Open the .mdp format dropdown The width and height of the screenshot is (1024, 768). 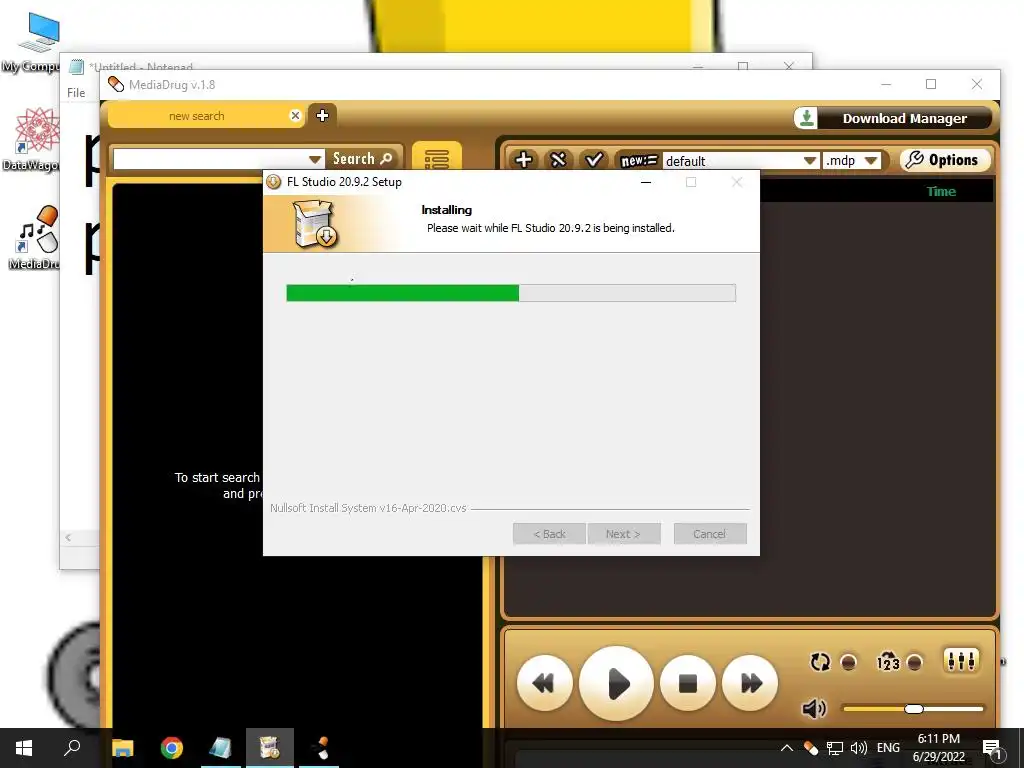pyautogui.click(x=852, y=161)
